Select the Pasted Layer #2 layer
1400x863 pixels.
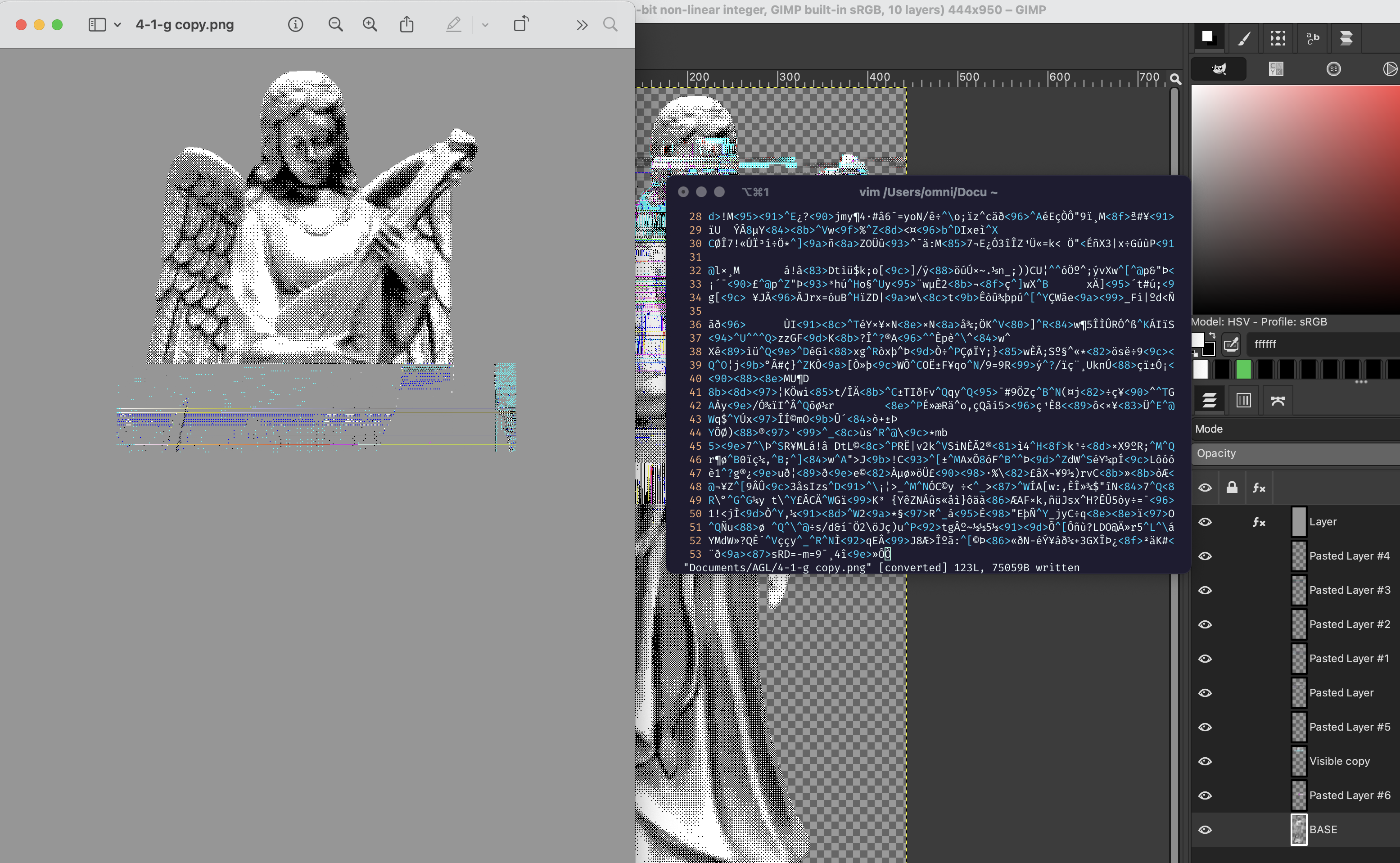click(1349, 624)
